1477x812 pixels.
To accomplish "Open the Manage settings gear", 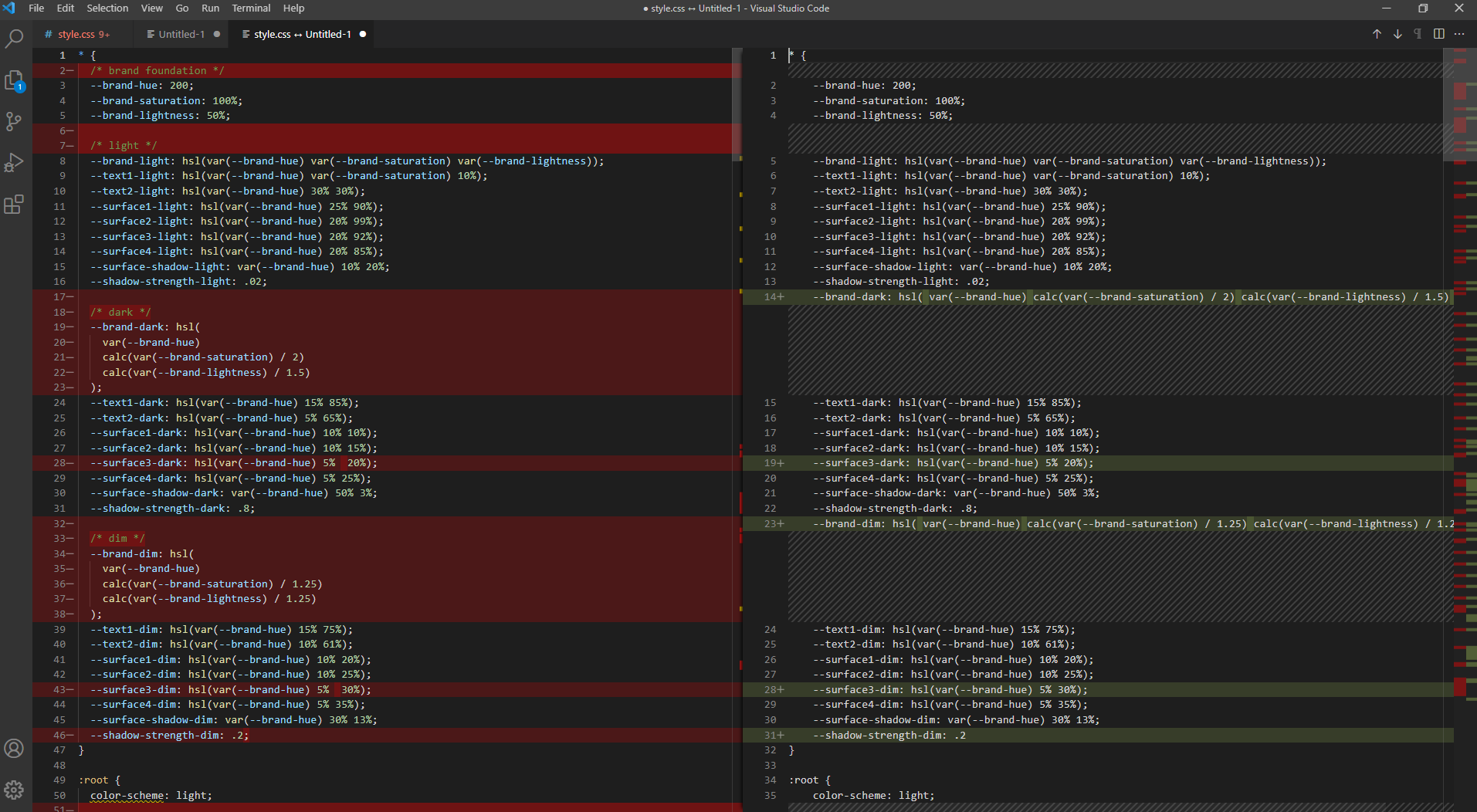I will point(14,790).
